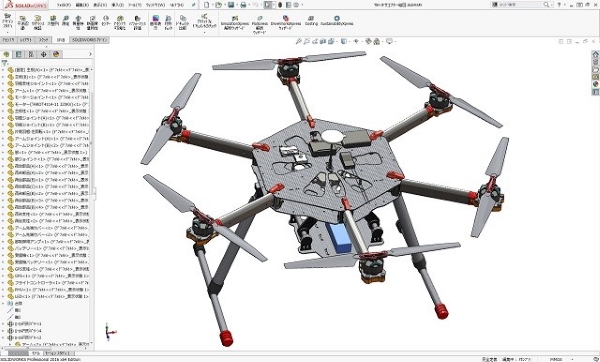Click the feature tree filter funnel
The height and width of the screenshot is (362, 600).
[5, 63]
